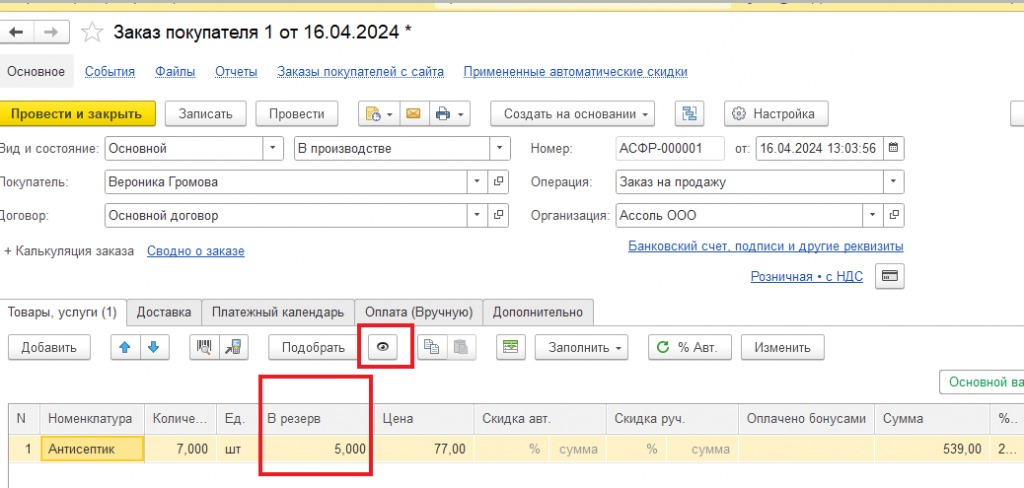Image resolution: width=1024 pixels, height=488 pixels.
Task: Open События link
Action: (110, 72)
